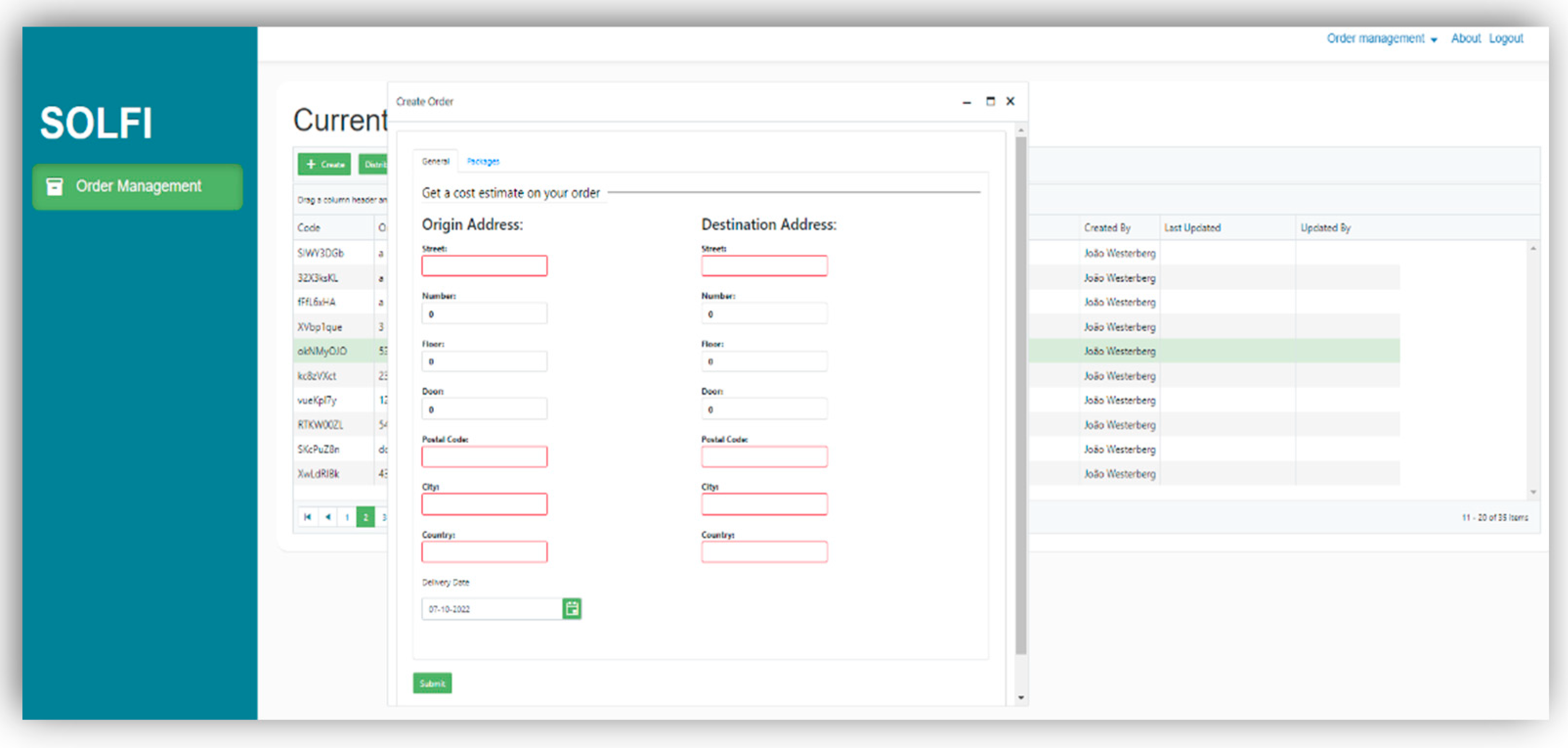Select page 2 in pagination

click(365, 517)
